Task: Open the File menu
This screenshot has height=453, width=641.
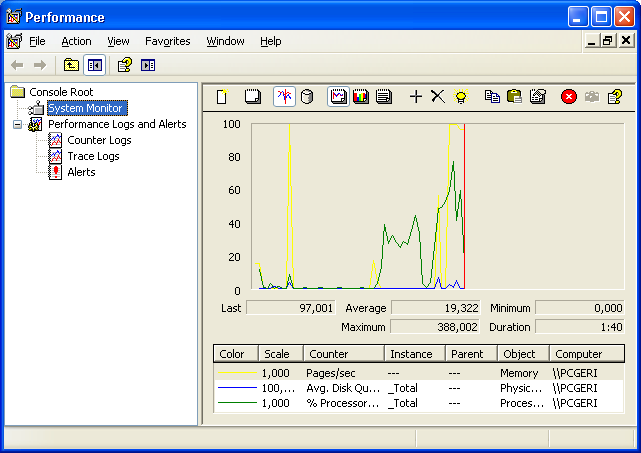Action: (x=37, y=41)
